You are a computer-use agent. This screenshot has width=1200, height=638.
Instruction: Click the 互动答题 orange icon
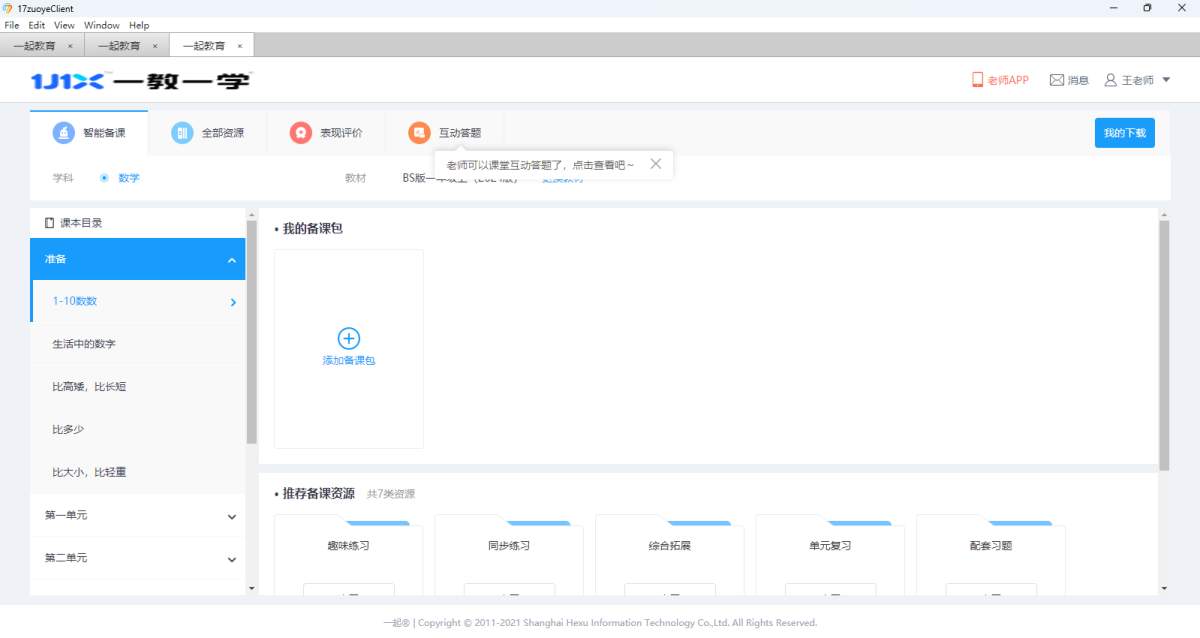(x=419, y=133)
